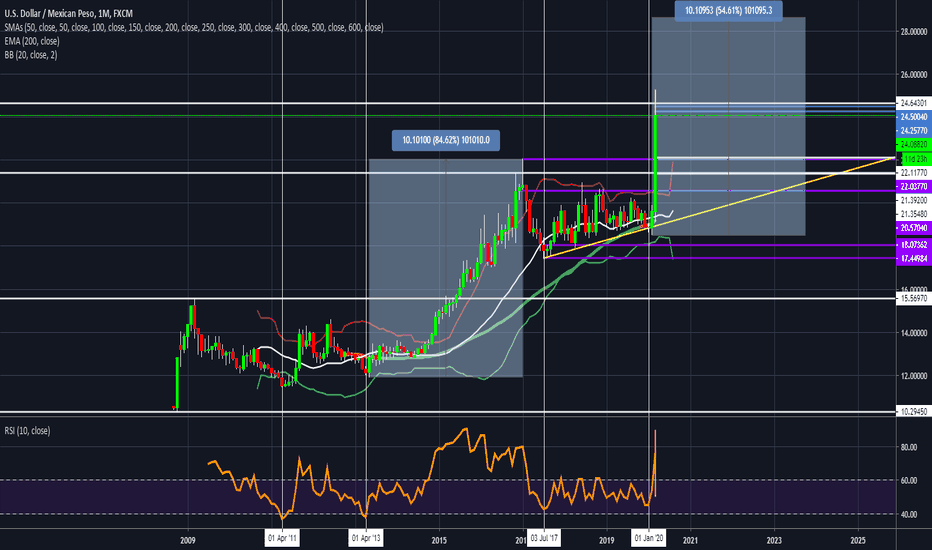
Task: Click the blue 24.50040 price label
Action: (x=914, y=117)
